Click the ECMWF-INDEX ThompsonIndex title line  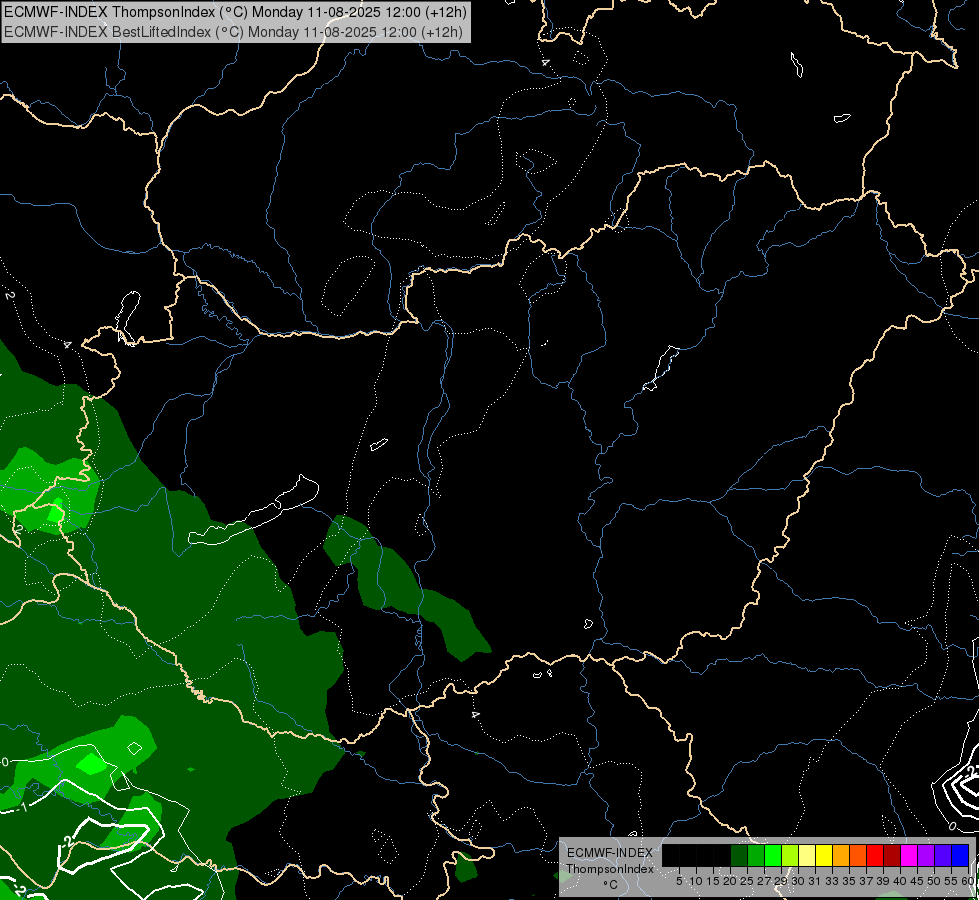click(x=235, y=12)
